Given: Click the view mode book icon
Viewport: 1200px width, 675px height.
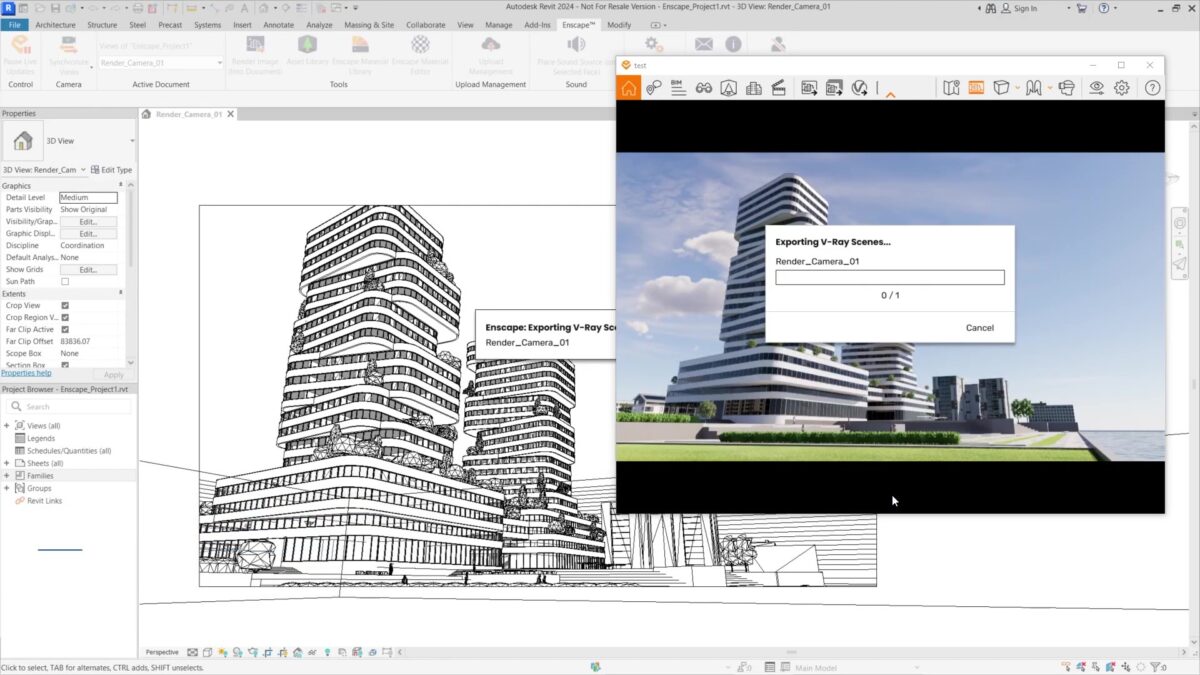Looking at the screenshot, I should [x=1034, y=88].
